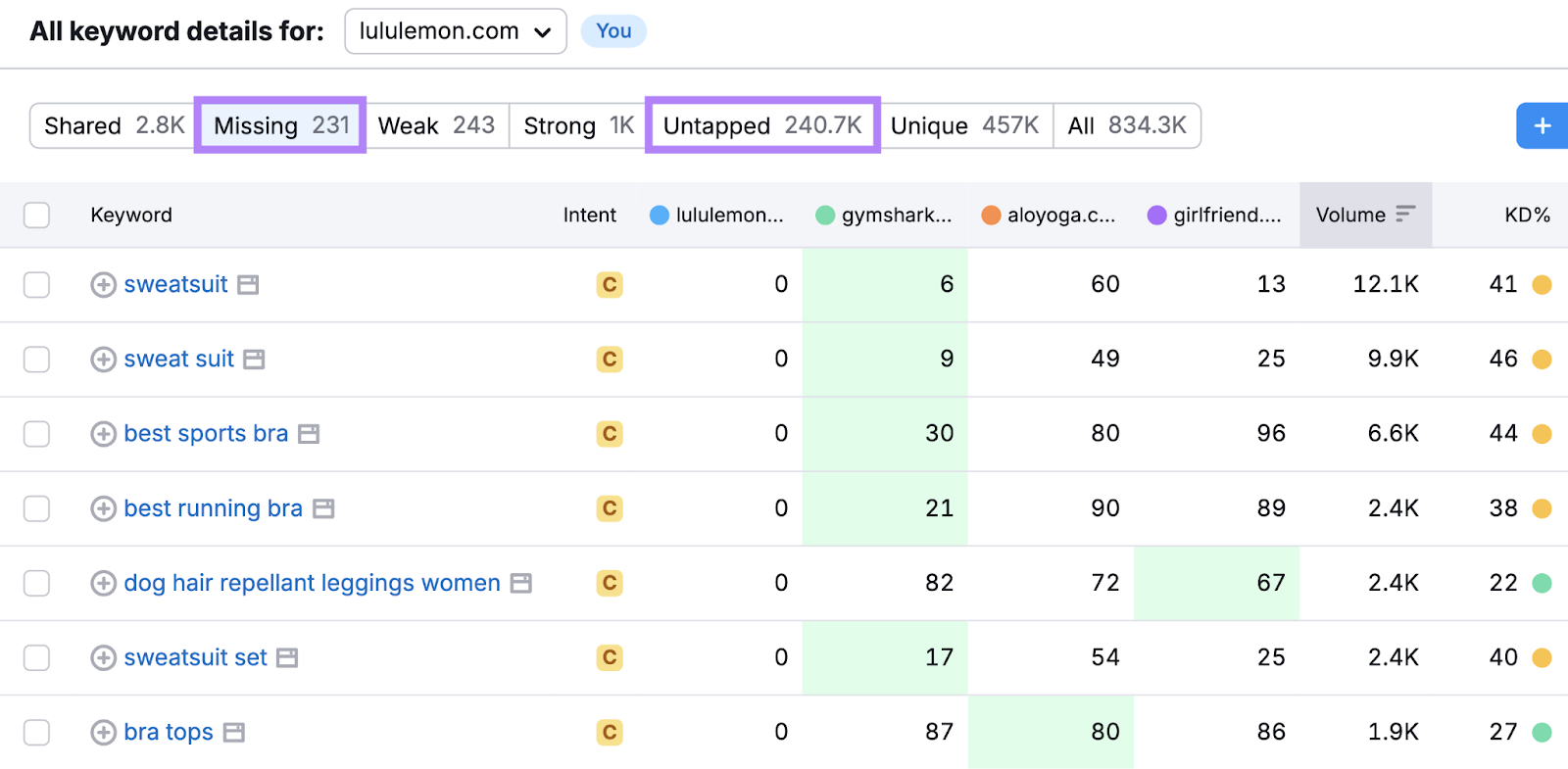Open SERP snapshot icon next to sweatsuit set
1568x769 pixels.
[x=287, y=658]
